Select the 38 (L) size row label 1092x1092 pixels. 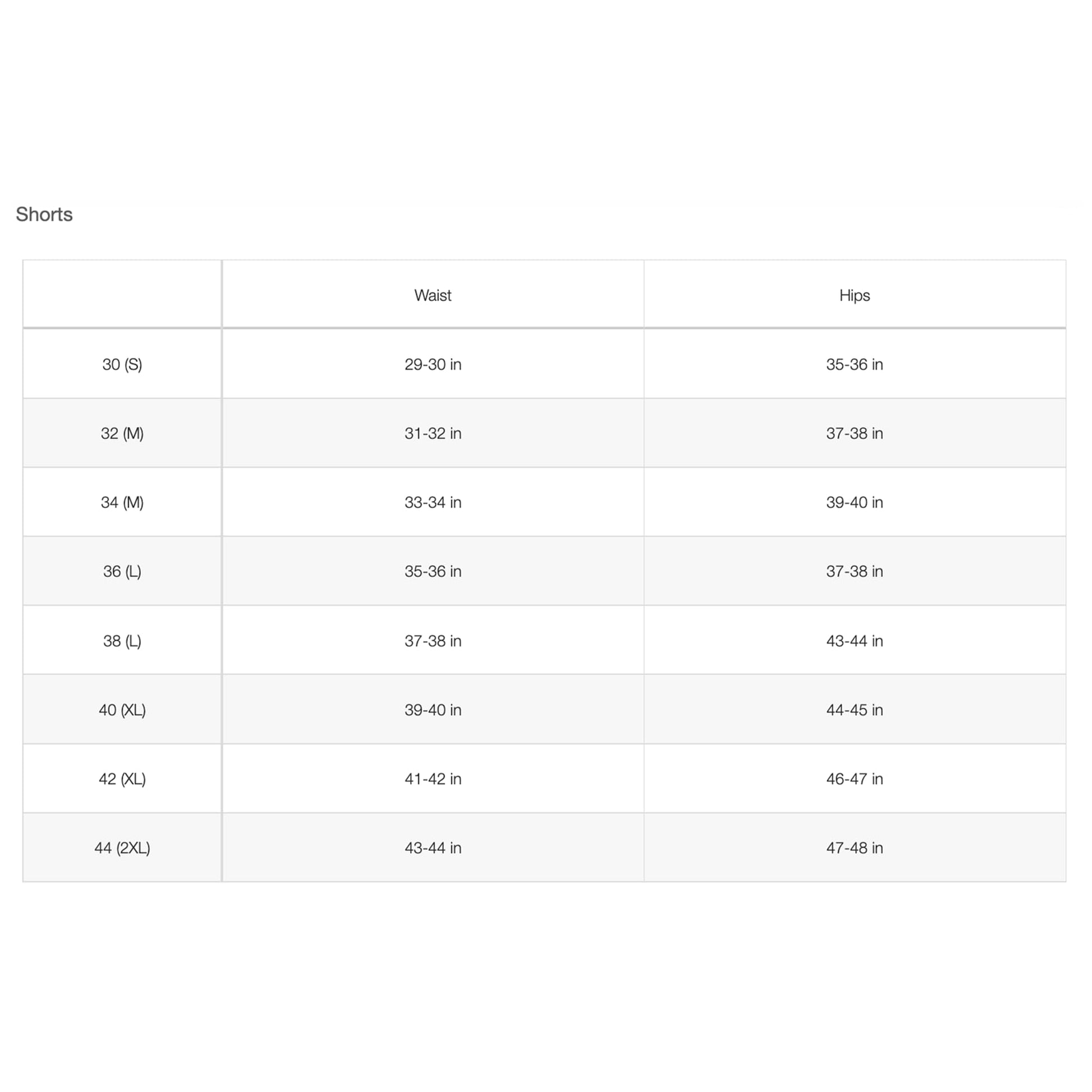(x=122, y=640)
